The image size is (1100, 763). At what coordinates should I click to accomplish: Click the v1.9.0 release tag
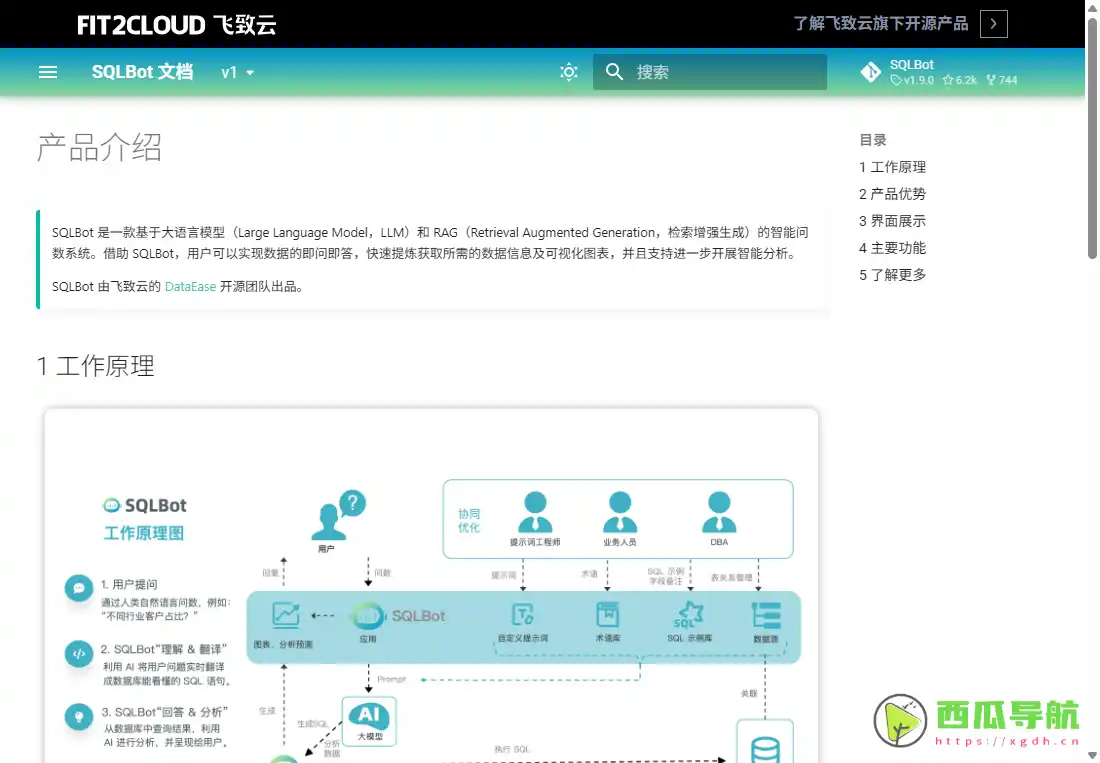[x=913, y=80]
